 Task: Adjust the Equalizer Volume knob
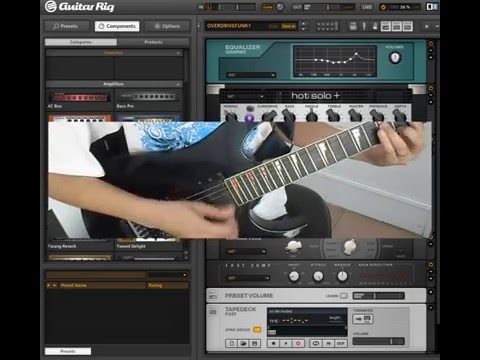[x=395, y=58]
